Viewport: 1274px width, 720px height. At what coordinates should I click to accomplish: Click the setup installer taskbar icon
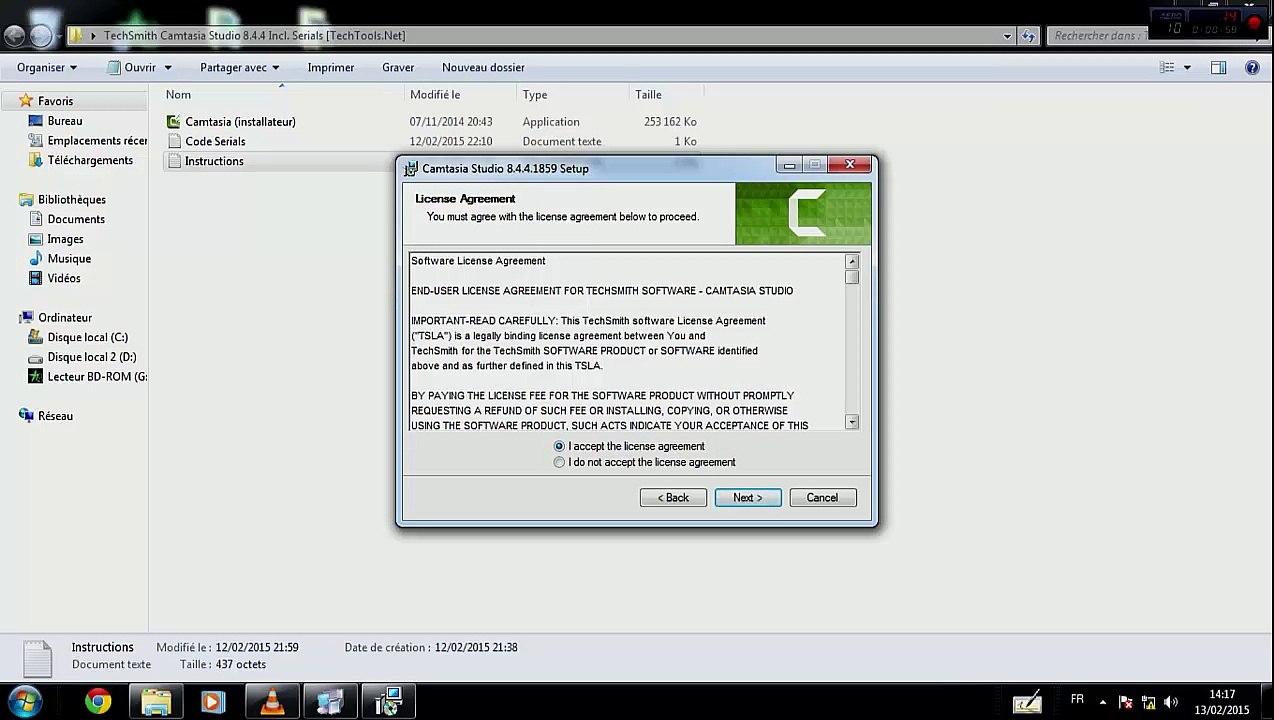pos(387,702)
